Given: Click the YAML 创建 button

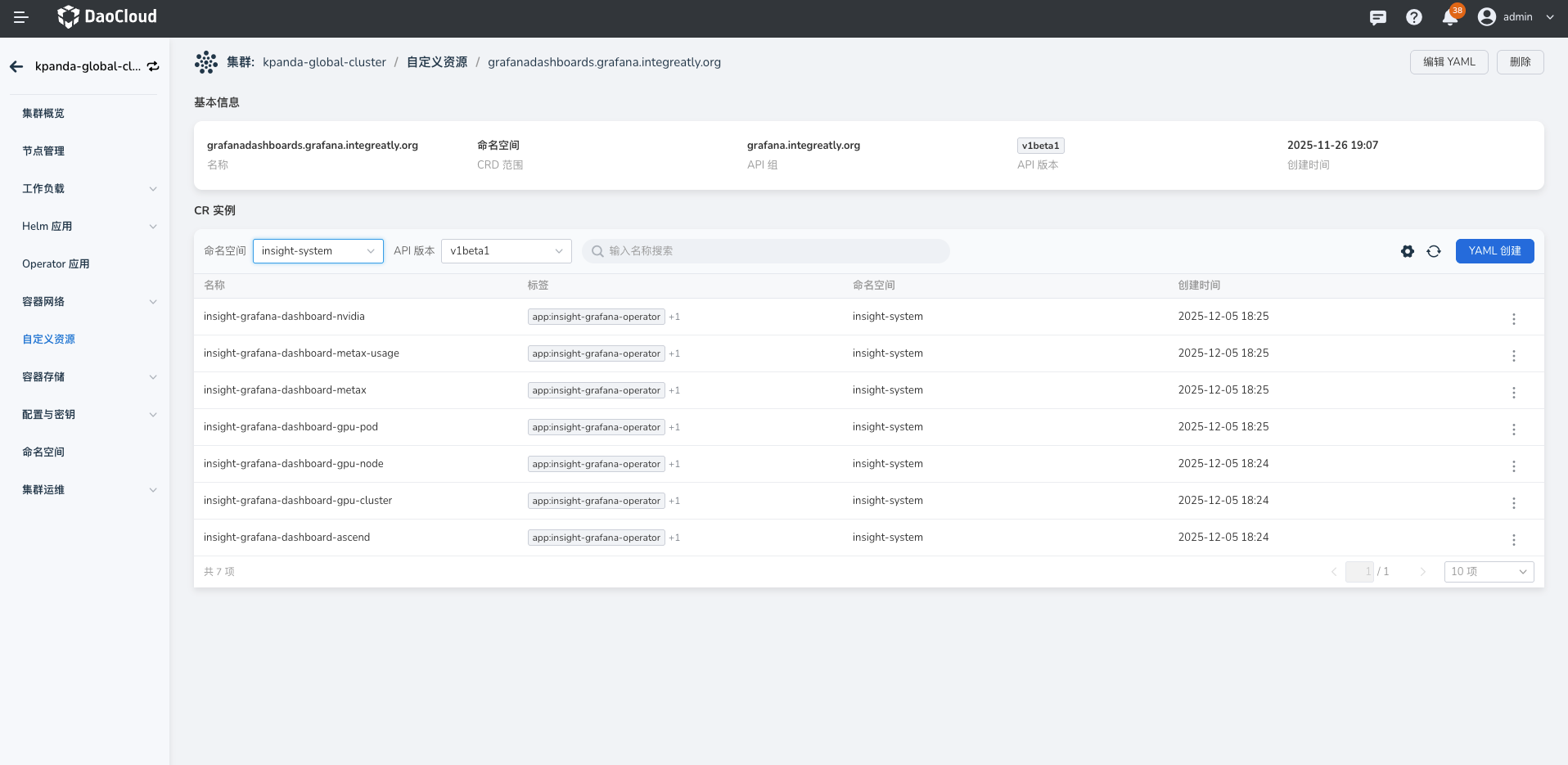Looking at the screenshot, I should [x=1494, y=251].
